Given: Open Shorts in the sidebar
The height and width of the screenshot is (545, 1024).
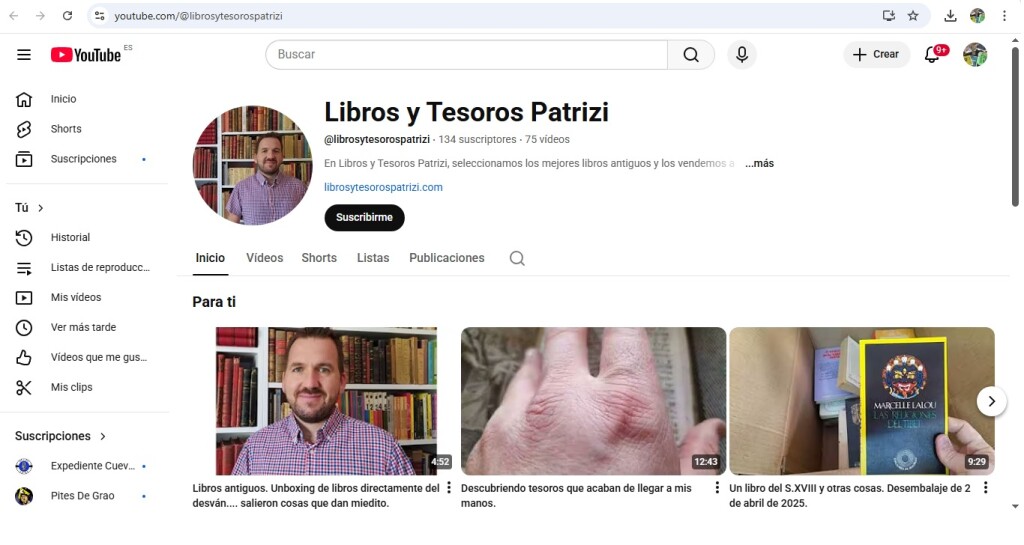Looking at the screenshot, I should click(66, 129).
